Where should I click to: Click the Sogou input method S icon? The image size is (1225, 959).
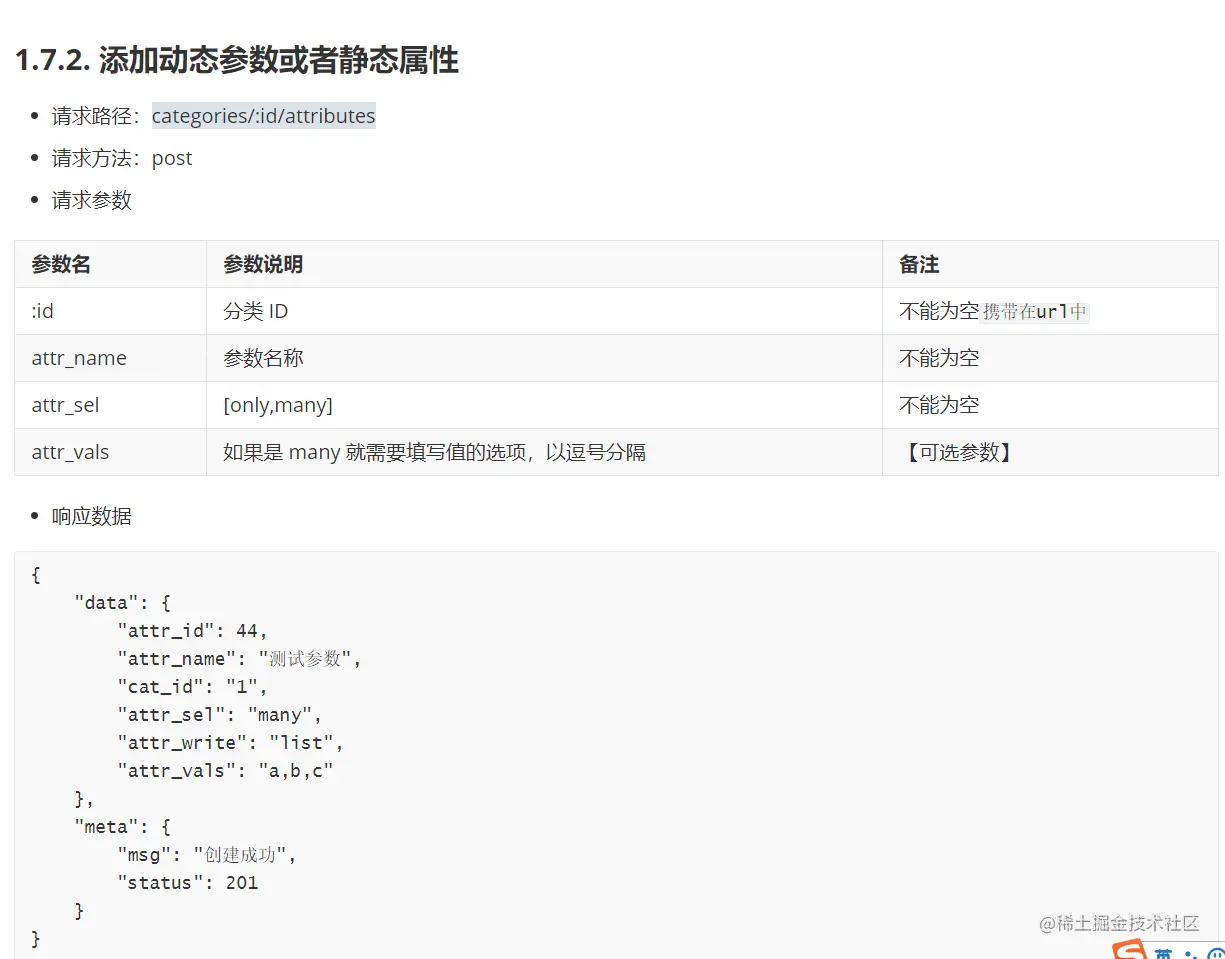(1129, 951)
